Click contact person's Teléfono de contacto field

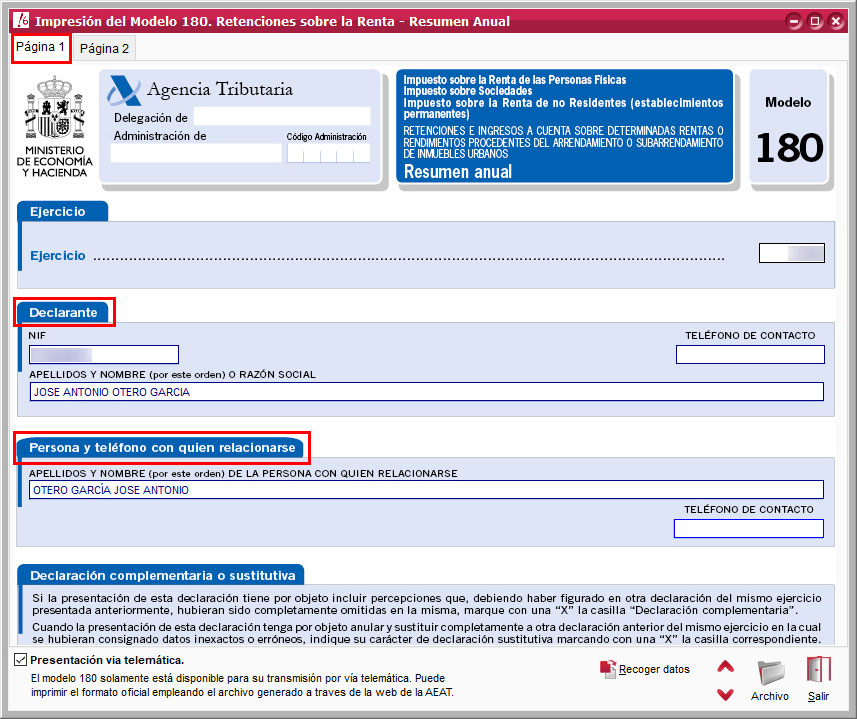[749, 528]
